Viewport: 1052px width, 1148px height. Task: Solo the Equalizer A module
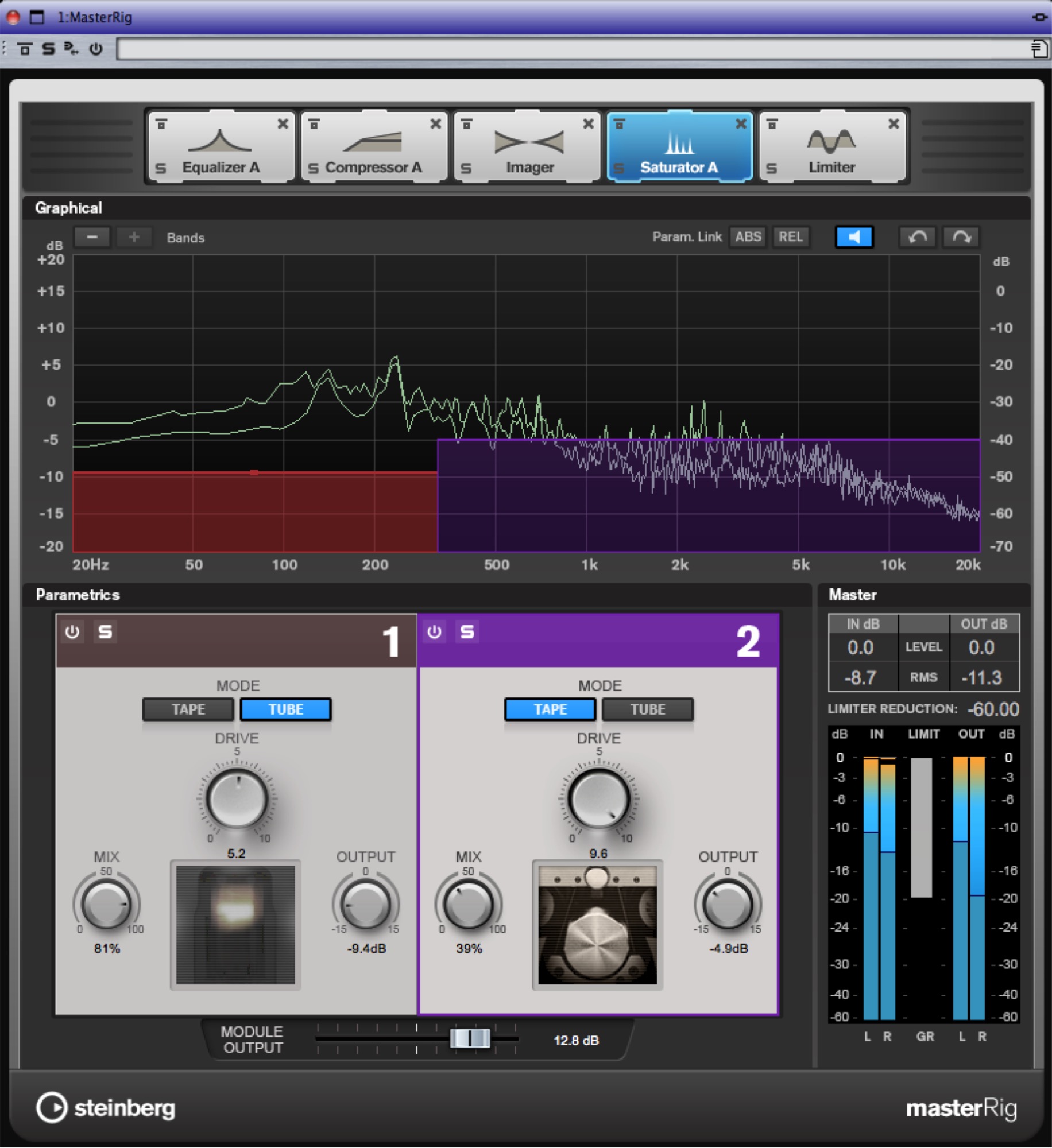tap(161, 168)
